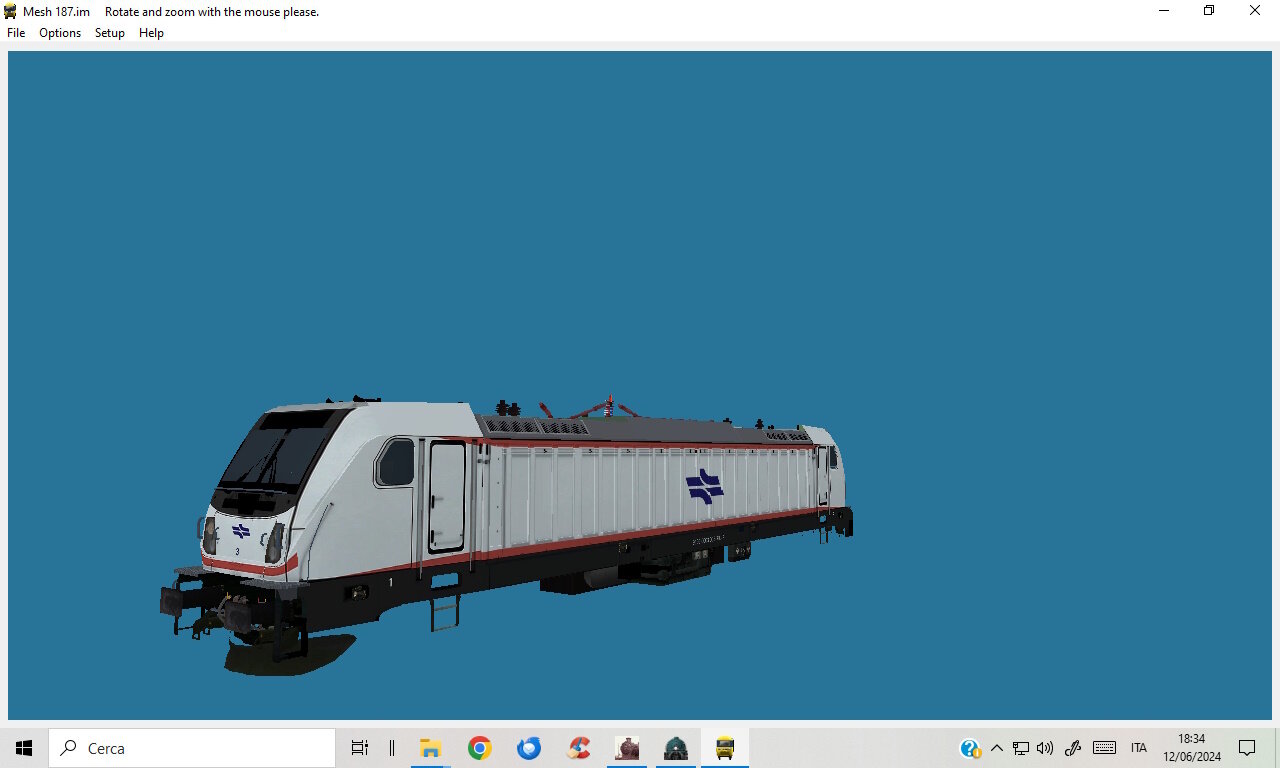Viewport: 1280px width, 768px height.
Task: Open the Windows Start menu
Action: pyautogui.click(x=24, y=748)
